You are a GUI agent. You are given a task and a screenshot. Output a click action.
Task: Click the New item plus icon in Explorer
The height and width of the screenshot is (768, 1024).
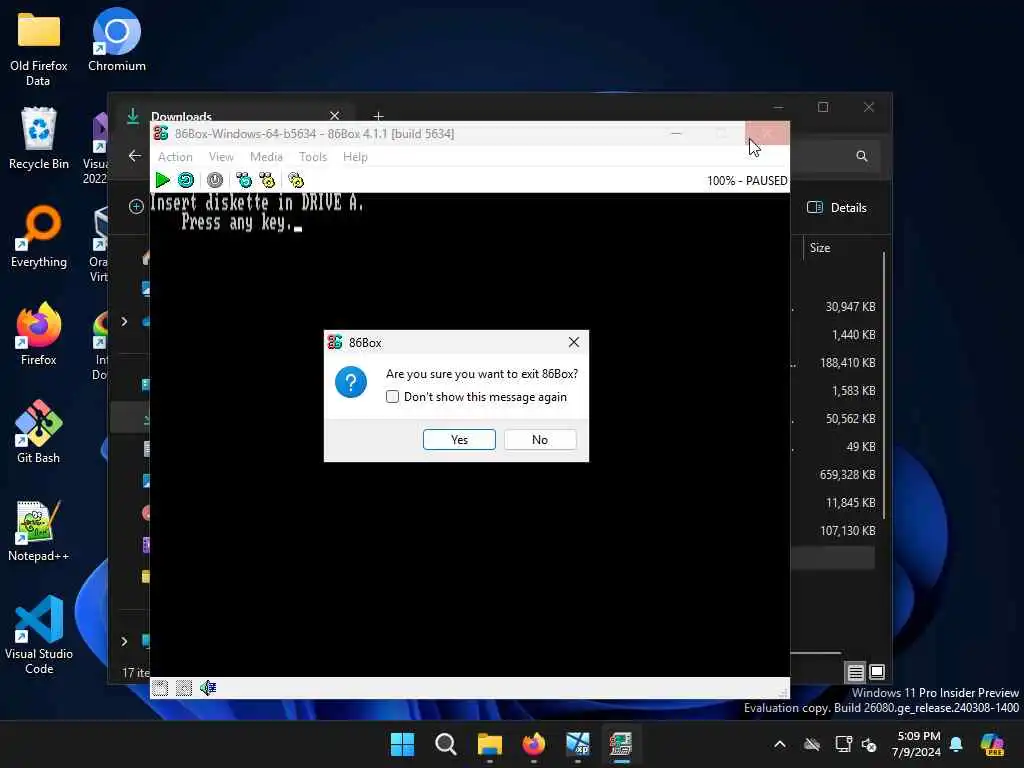pyautogui.click(x=136, y=207)
